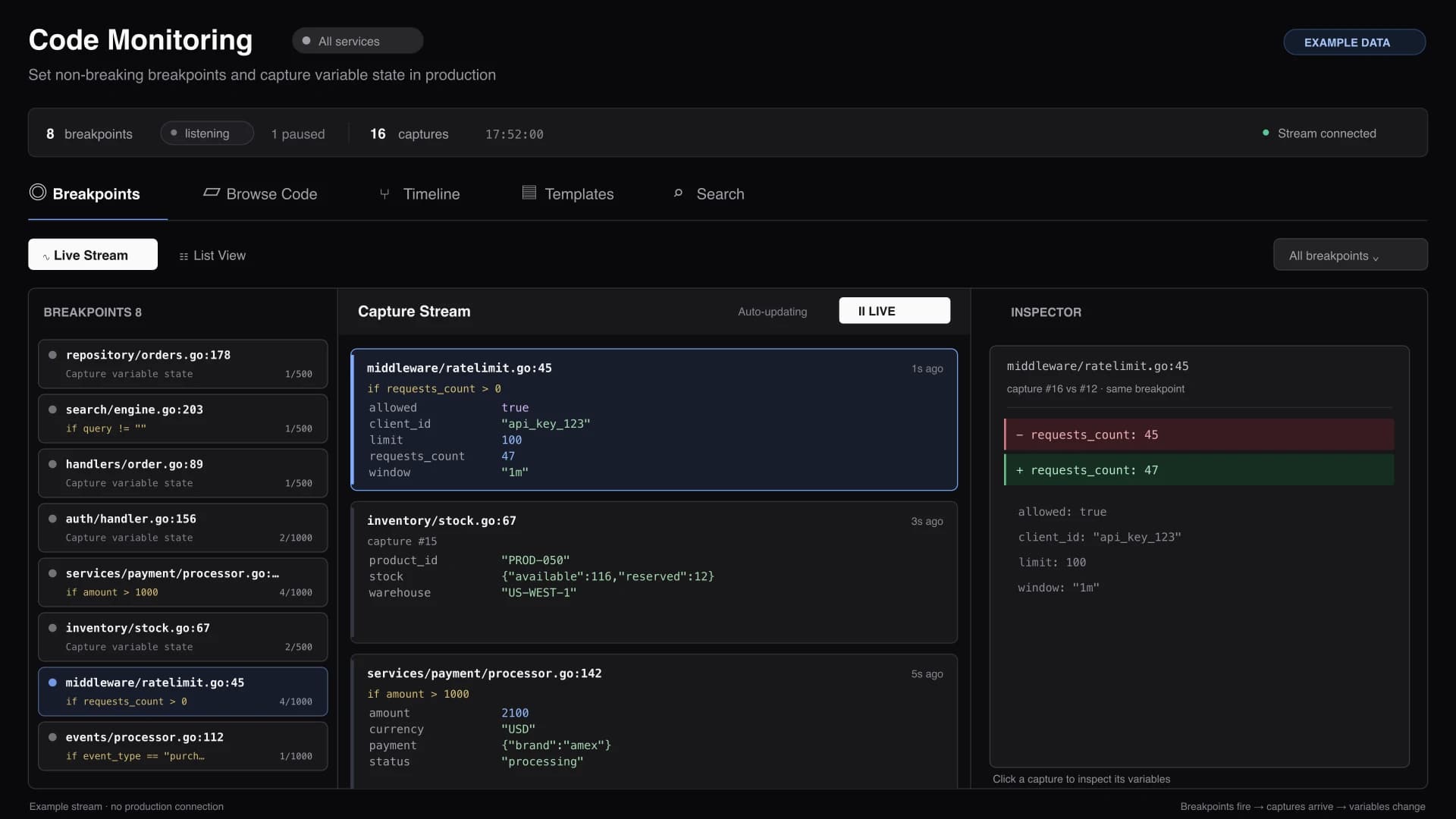Click the removed requests_count: 45 diff line
This screenshot has height=819, width=1456.
click(1199, 435)
